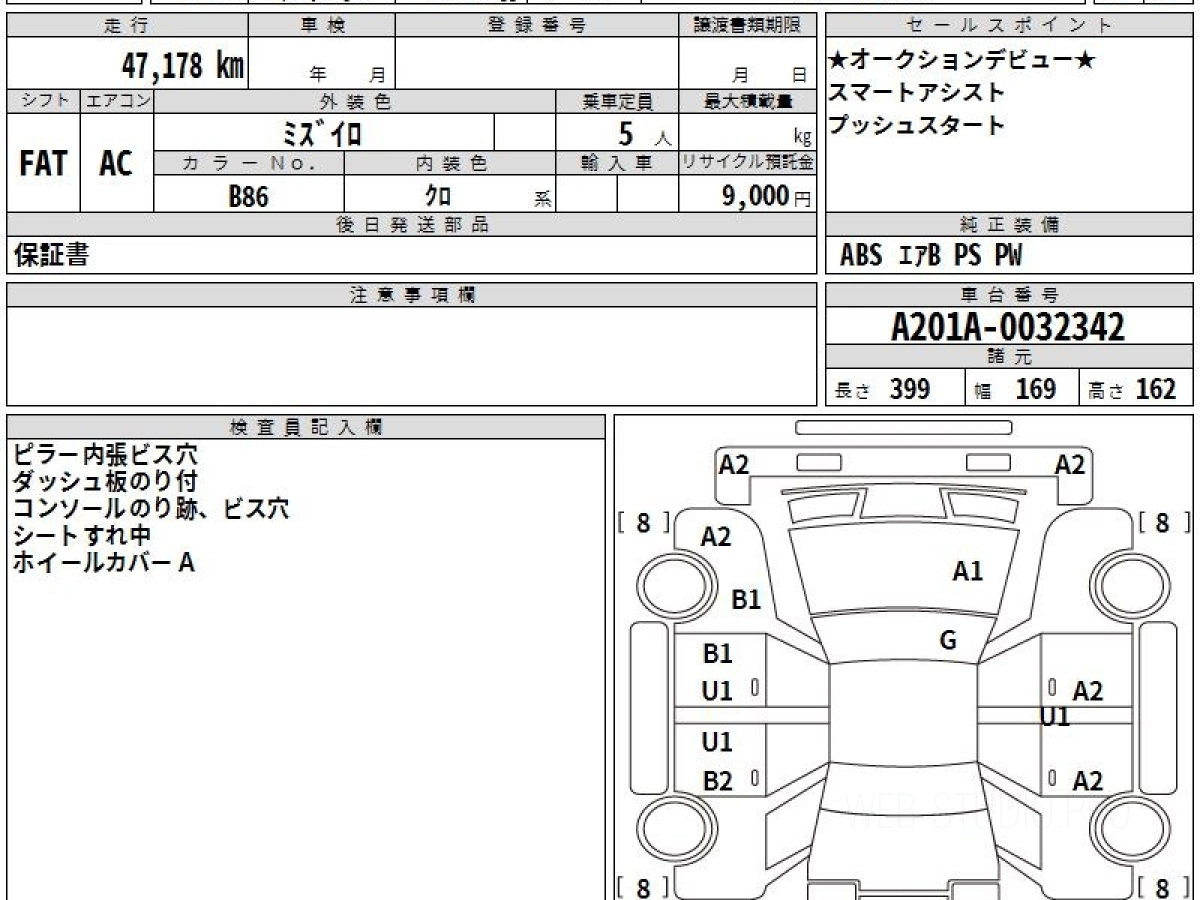Click the 諸元 header
Viewport: 1200px width, 900px height.
pyautogui.click(x=1010, y=357)
